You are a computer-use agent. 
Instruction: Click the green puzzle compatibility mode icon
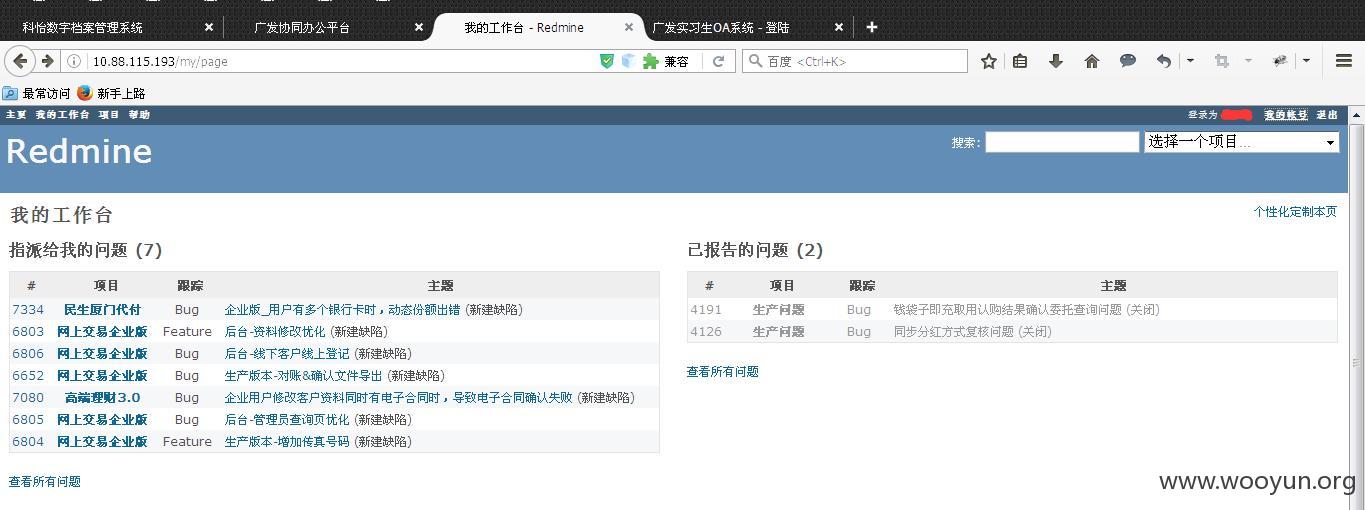pyautogui.click(x=651, y=61)
